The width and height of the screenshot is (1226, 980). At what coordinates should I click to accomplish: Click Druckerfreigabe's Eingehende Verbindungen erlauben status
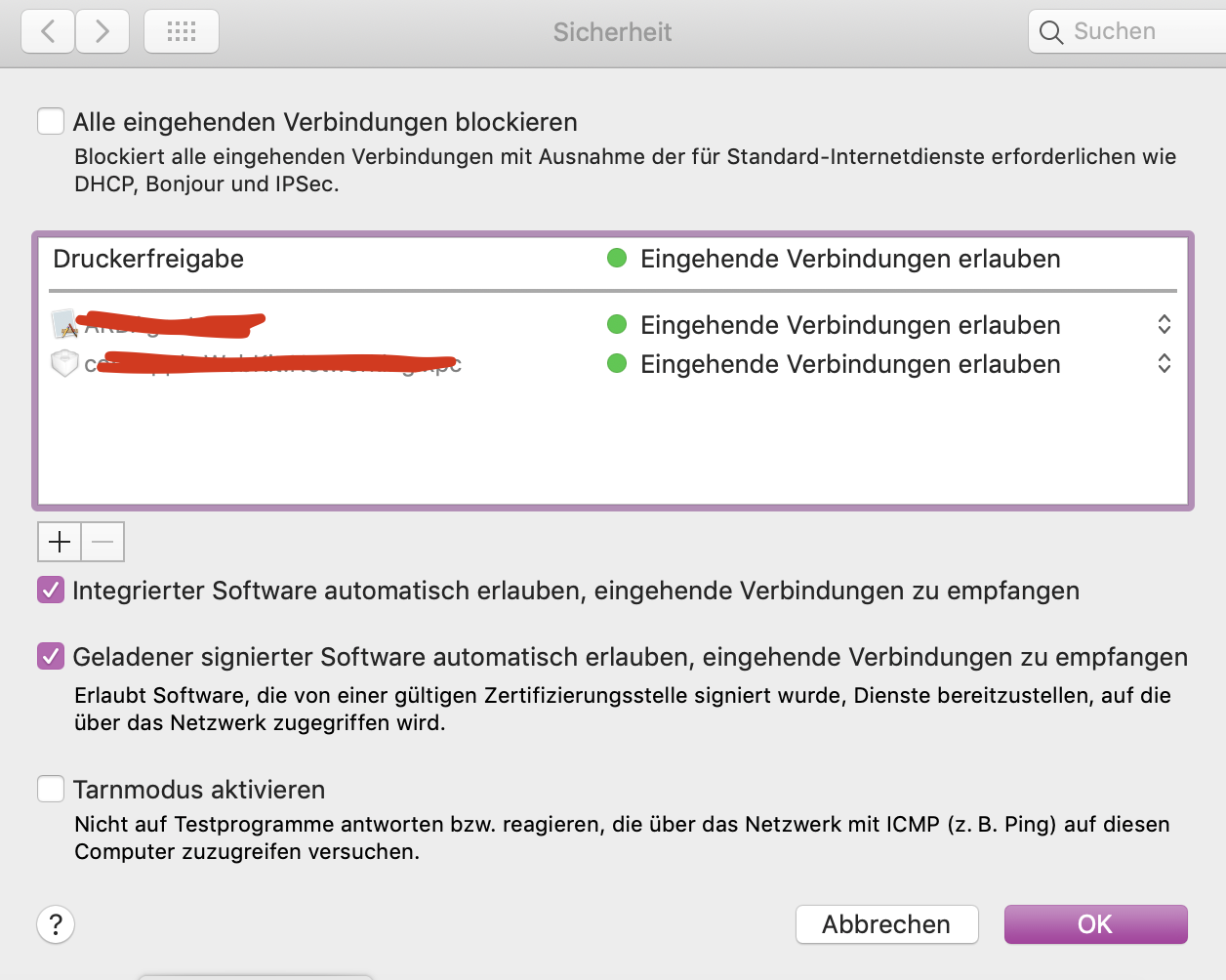pos(849,259)
